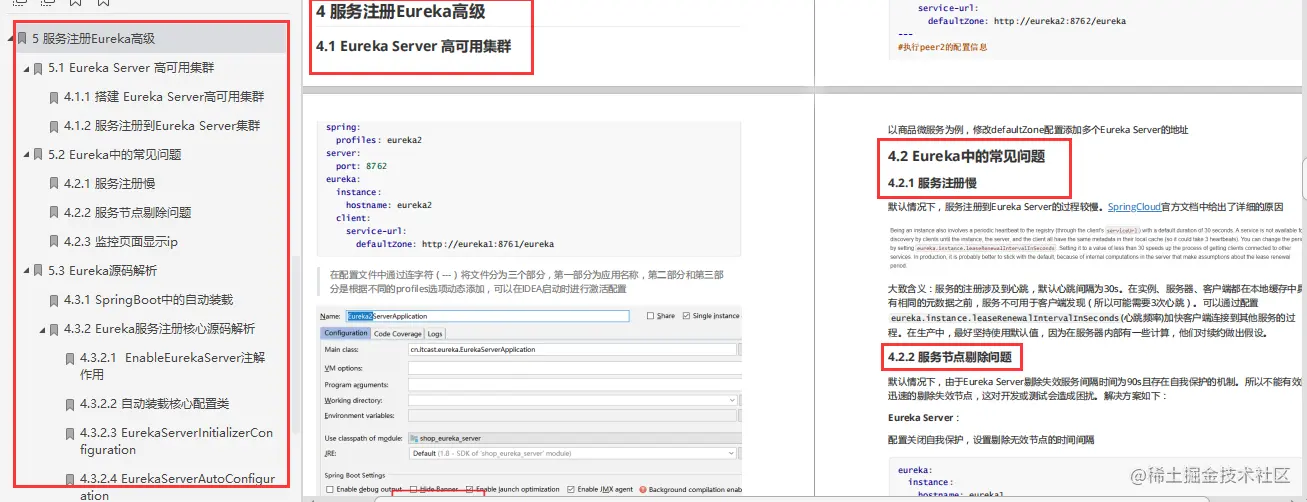
Task: Collapse the '5.1 Eureka Server 高可用集群' bookmark node
Action: (27, 69)
